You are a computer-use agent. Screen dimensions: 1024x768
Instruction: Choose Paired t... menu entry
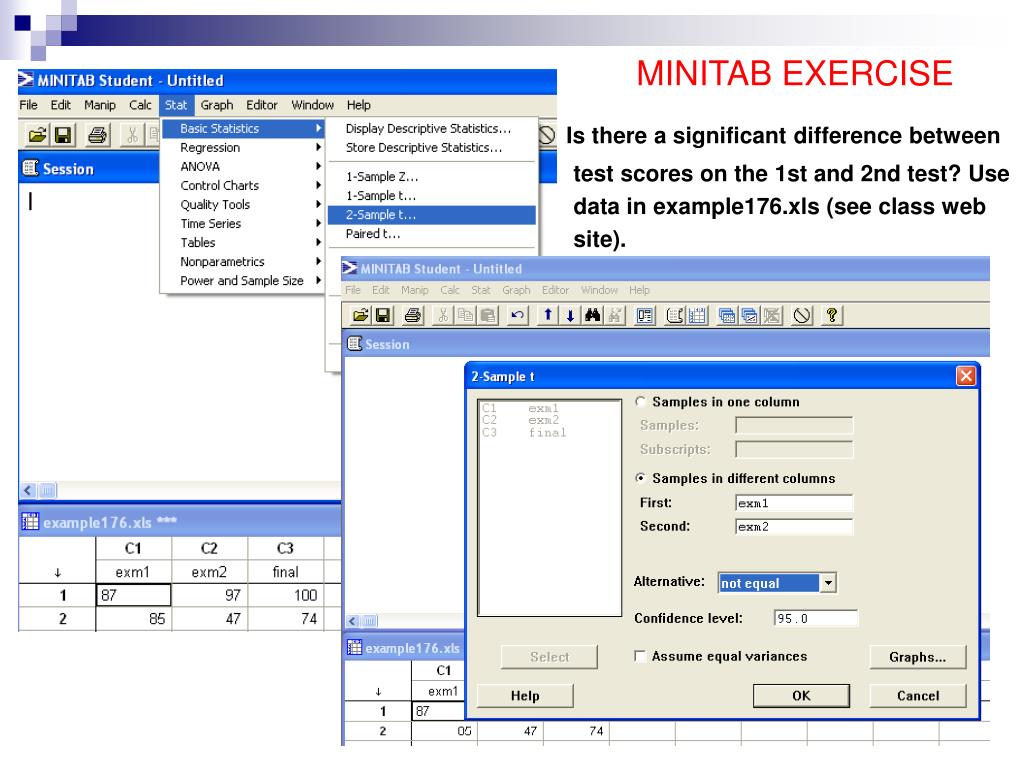[432, 234]
